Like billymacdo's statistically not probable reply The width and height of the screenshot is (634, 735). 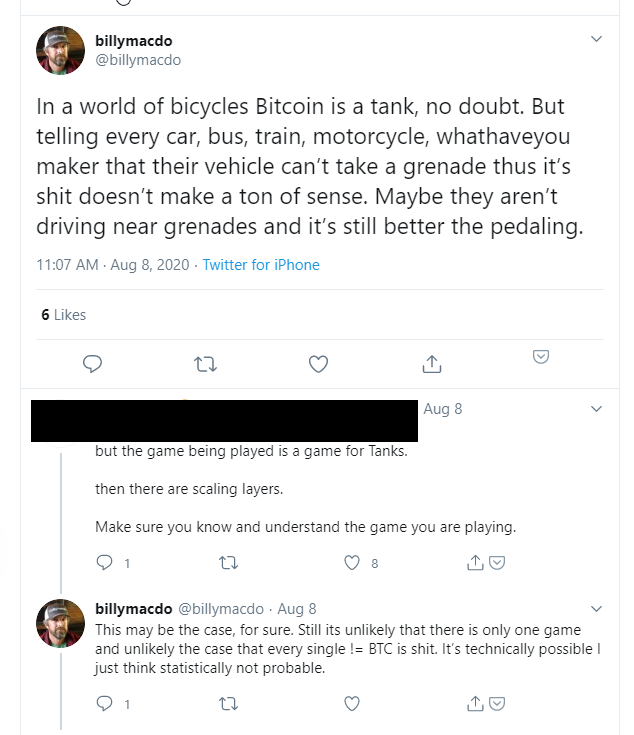pos(352,704)
